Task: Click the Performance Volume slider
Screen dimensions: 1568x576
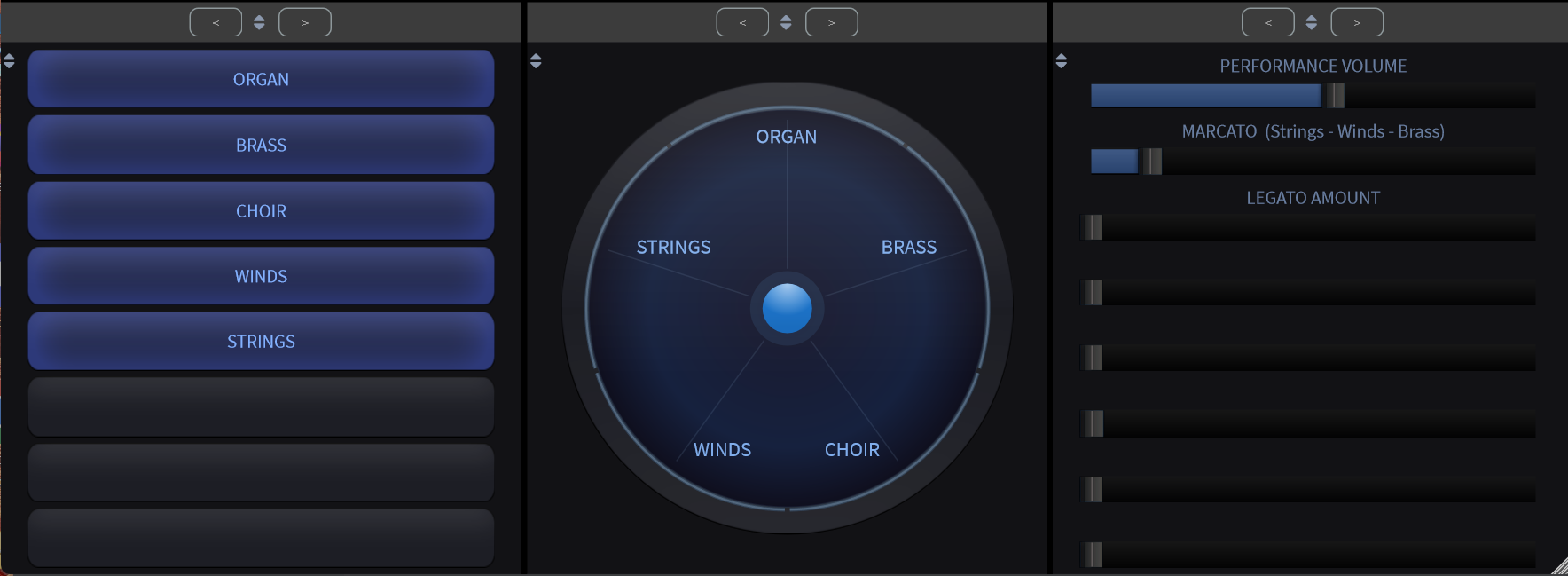Action: click(x=1313, y=95)
